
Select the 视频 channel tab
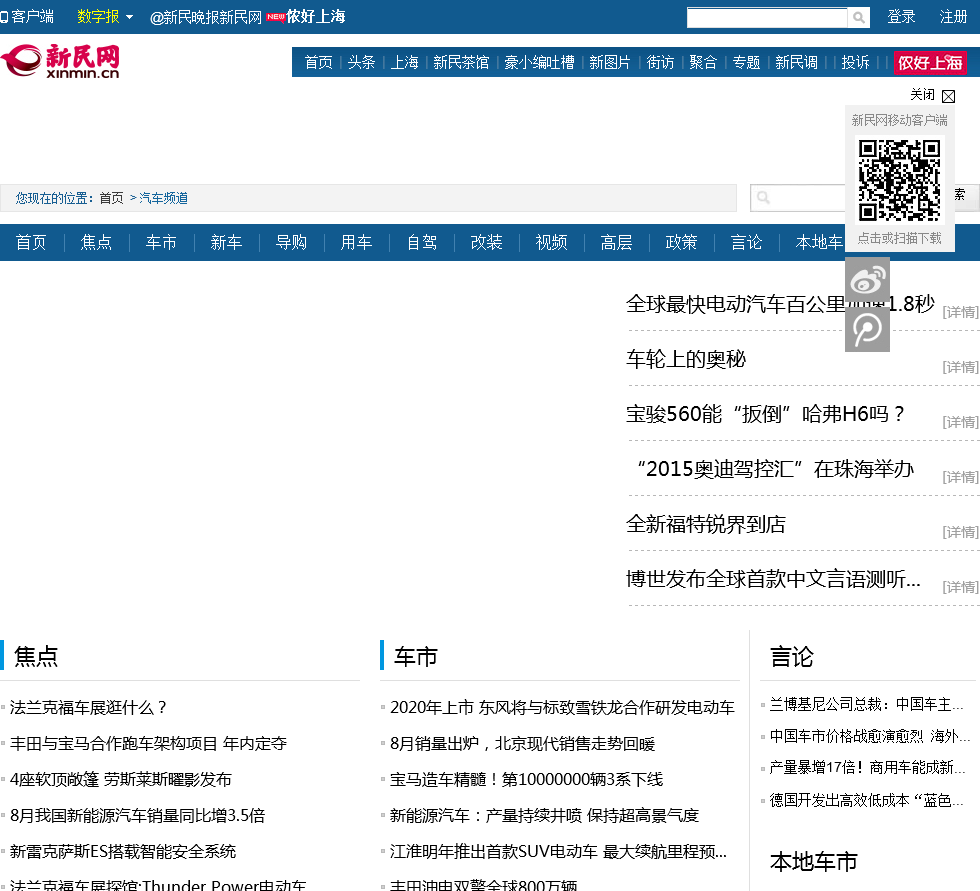coord(551,242)
